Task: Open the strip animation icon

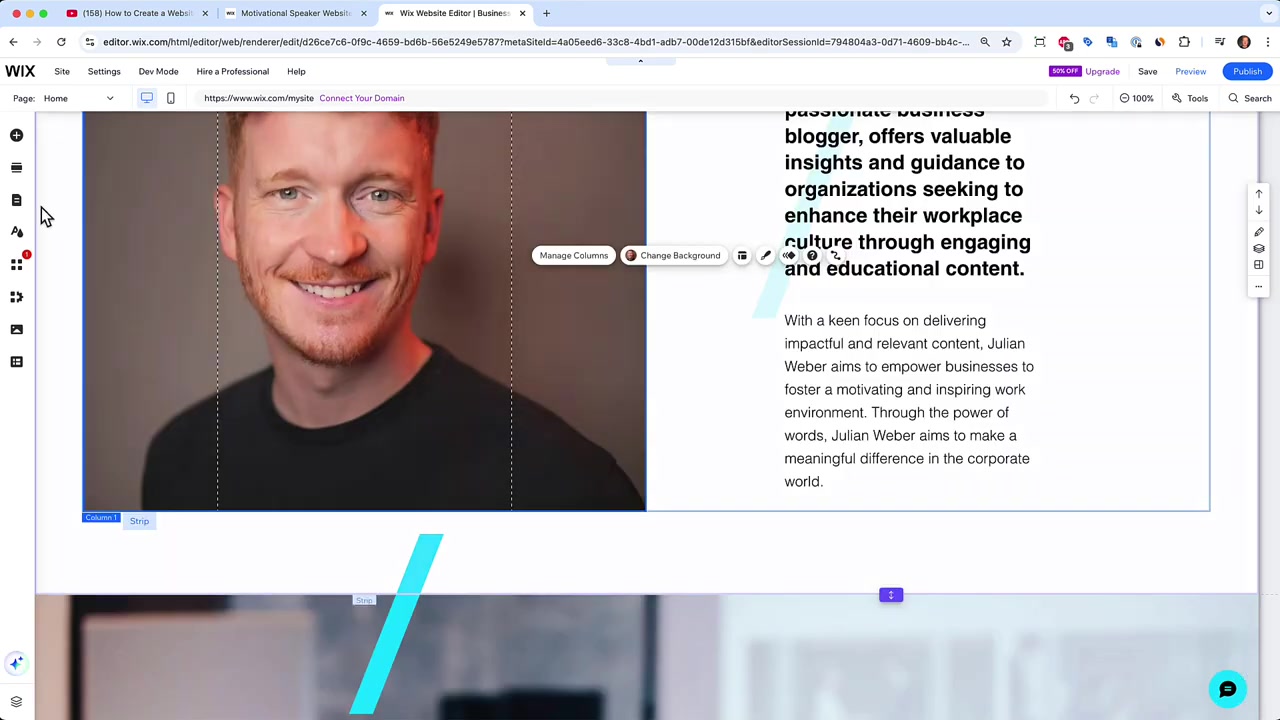Action: (789, 256)
